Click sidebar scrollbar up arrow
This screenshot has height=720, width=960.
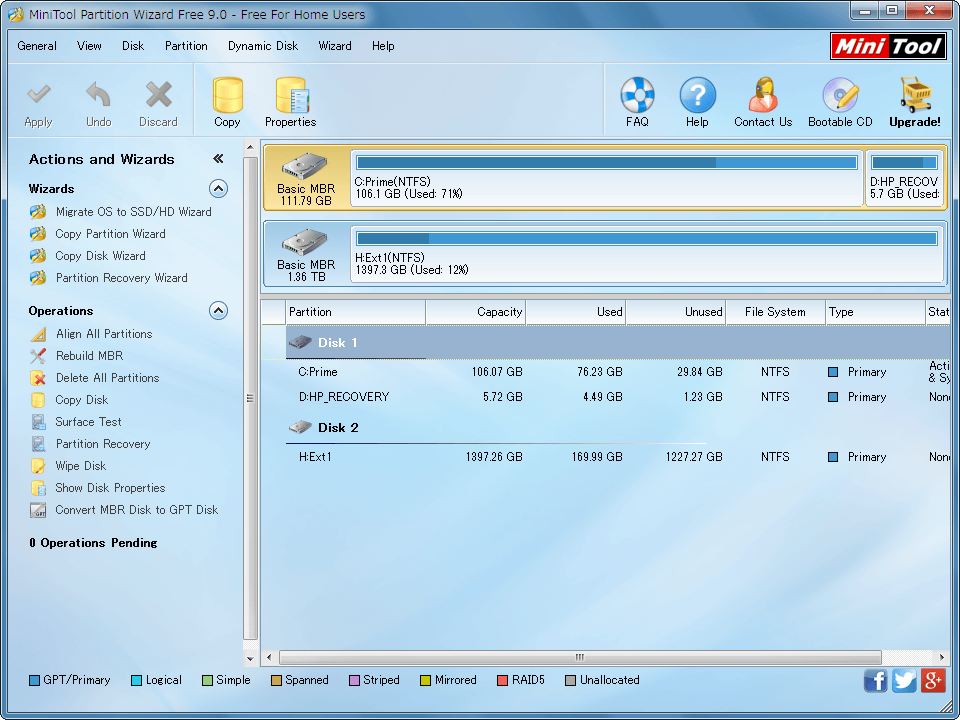(x=250, y=147)
